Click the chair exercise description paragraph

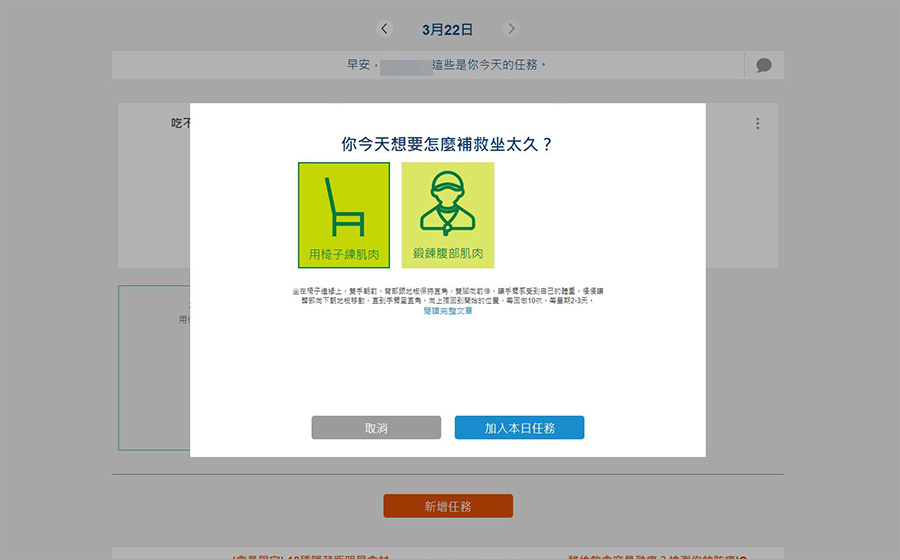(x=448, y=295)
